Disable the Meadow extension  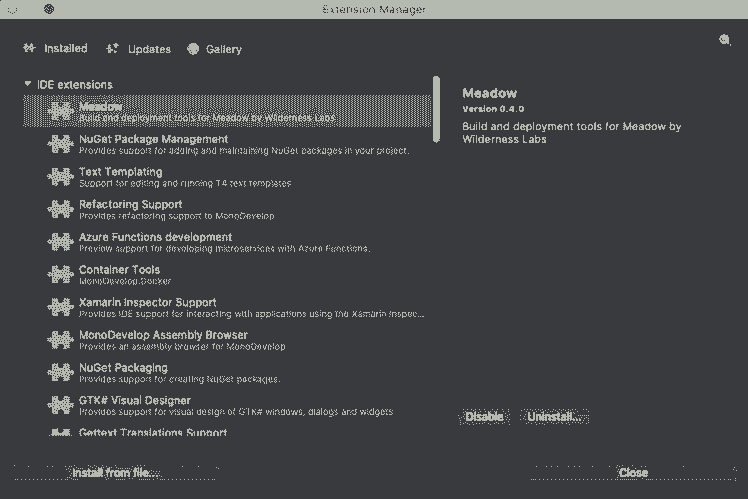(484, 416)
